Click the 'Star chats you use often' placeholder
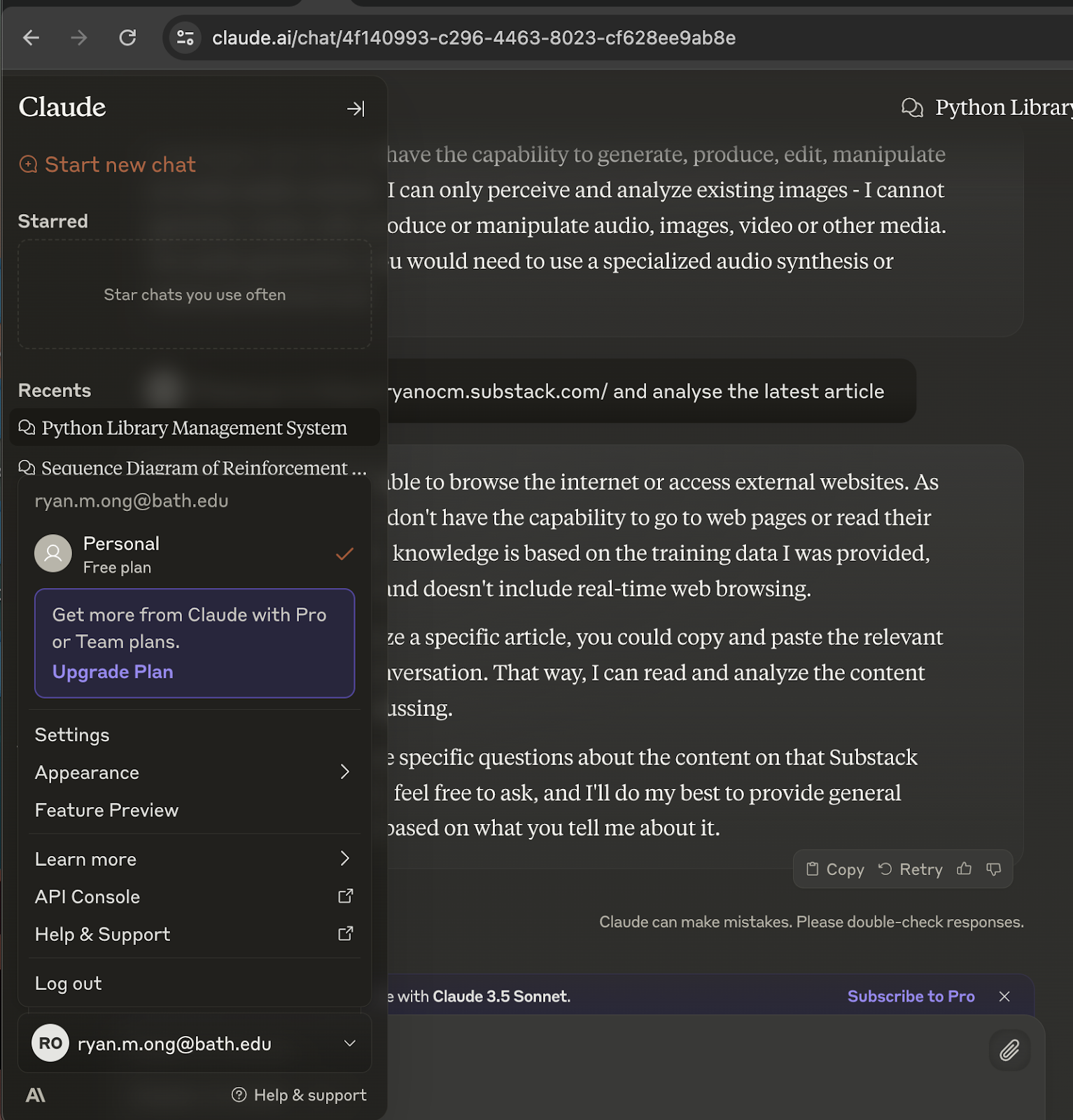 (195, 295)
